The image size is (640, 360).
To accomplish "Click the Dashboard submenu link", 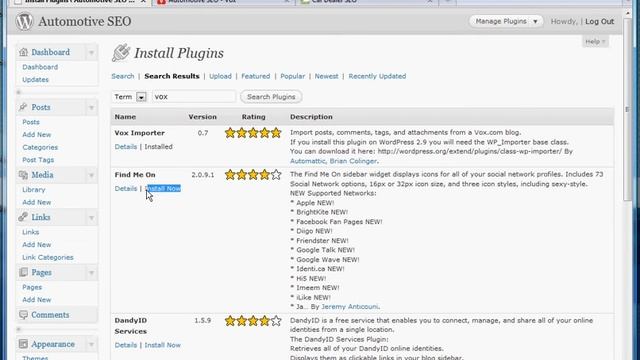I will [x=40, y=67].
